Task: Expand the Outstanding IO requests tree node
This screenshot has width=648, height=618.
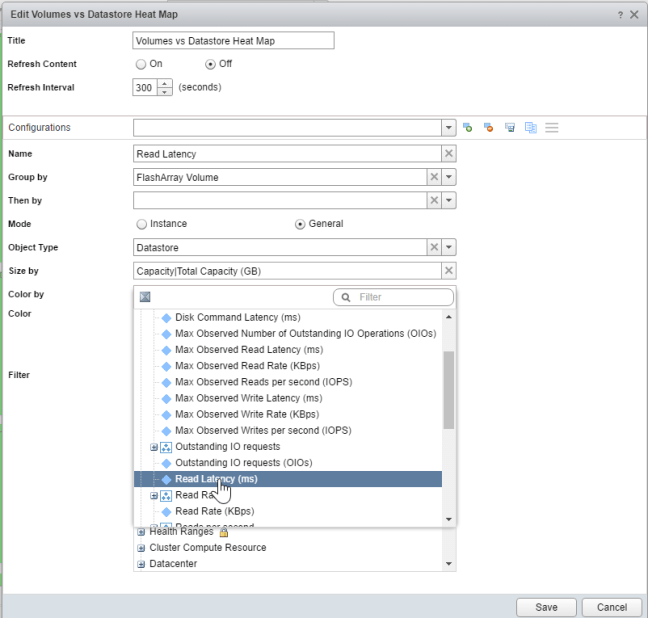Action: click(154, 447)
